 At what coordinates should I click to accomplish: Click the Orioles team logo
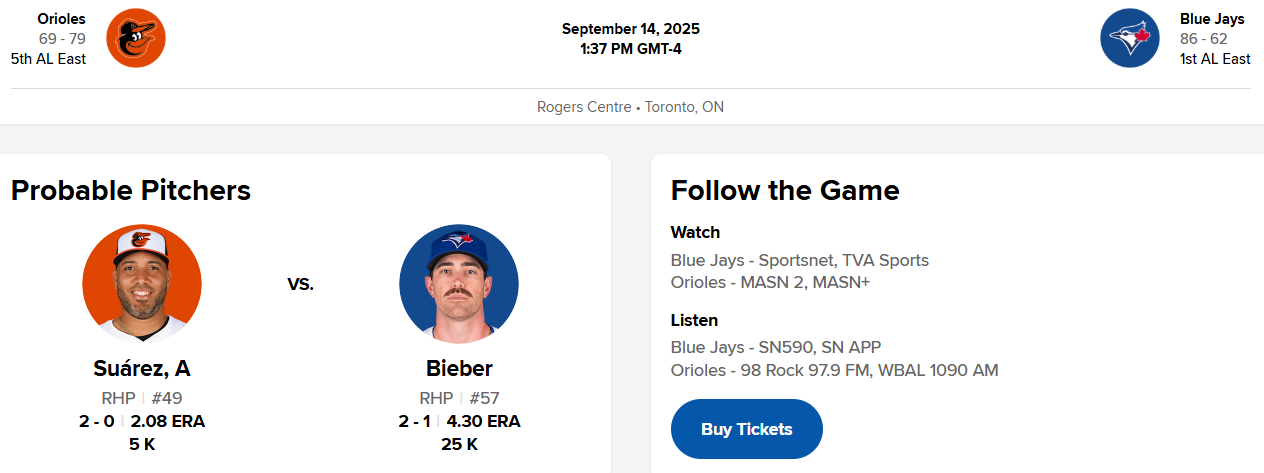(x=135, y=38)
